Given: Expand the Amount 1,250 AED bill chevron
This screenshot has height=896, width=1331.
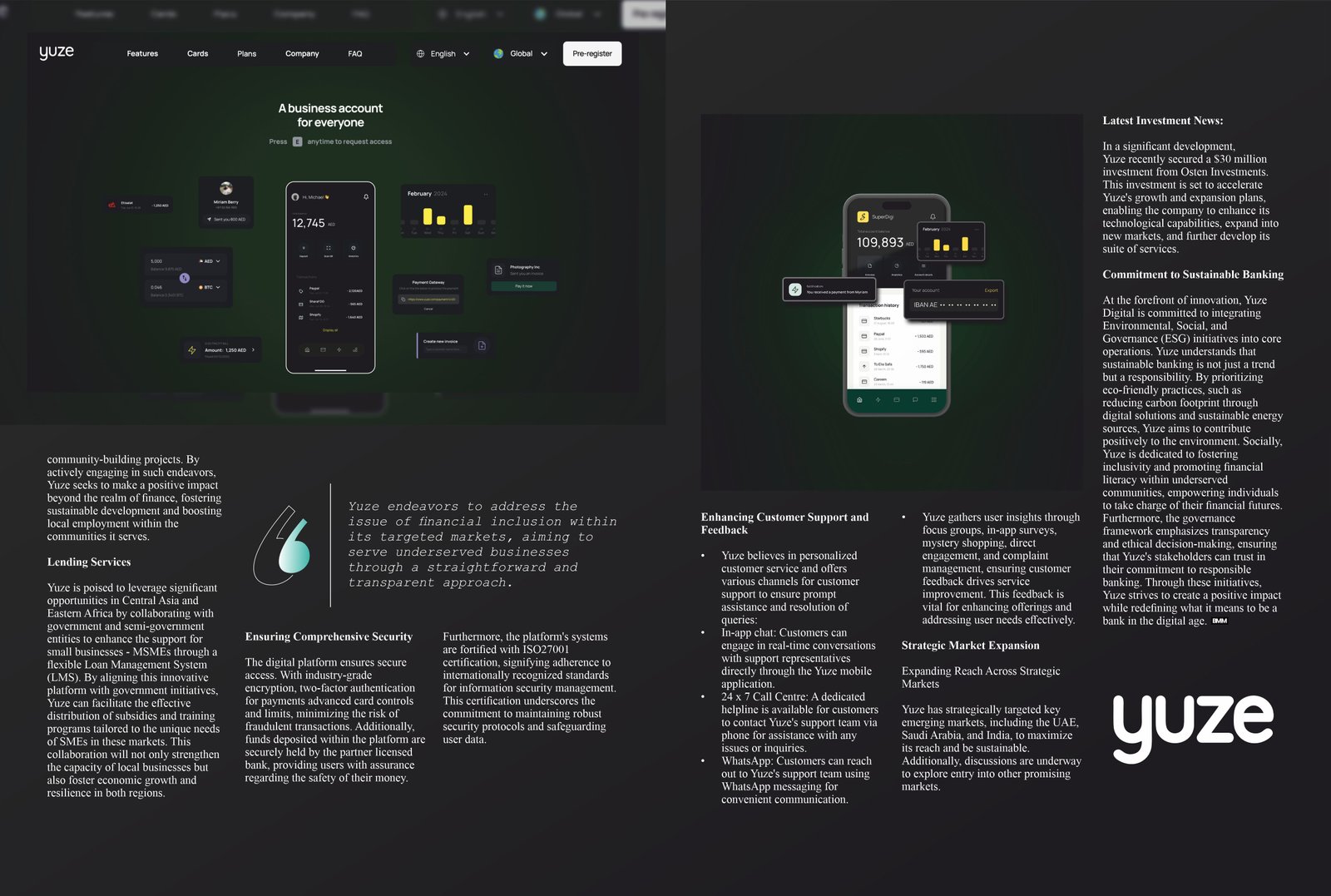Looking at the screenshot, I should point(253,350).
